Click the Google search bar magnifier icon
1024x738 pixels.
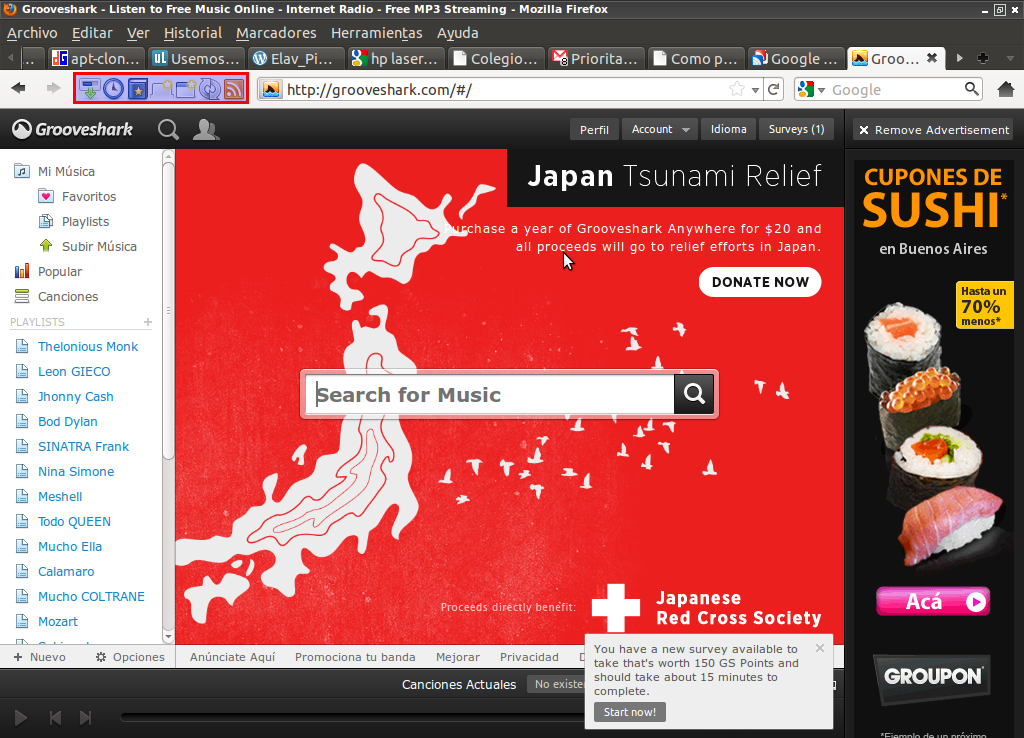click(x=972, y=89)
